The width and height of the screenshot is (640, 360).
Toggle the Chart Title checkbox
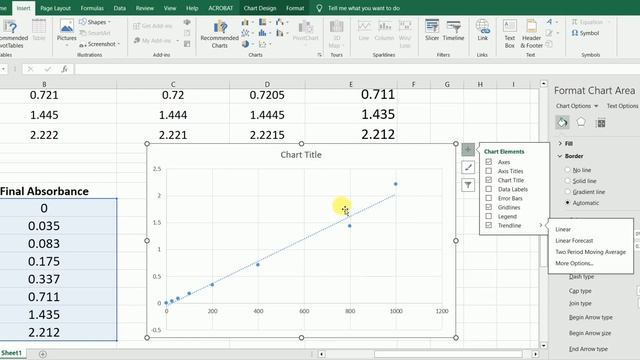489,180
